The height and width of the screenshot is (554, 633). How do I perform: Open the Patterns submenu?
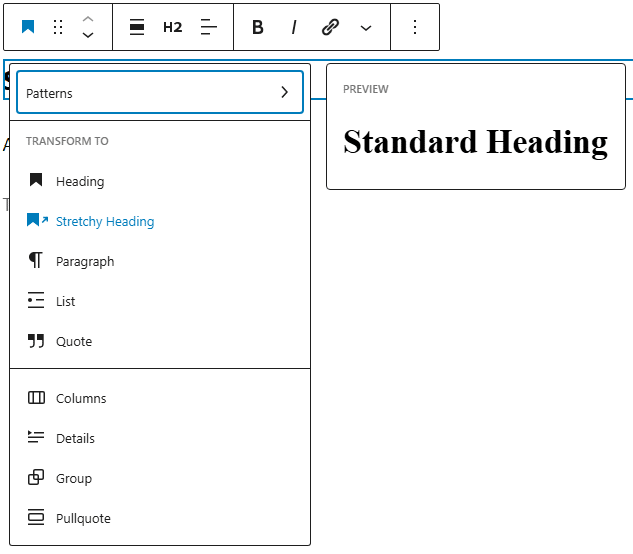tap(160, 92)
